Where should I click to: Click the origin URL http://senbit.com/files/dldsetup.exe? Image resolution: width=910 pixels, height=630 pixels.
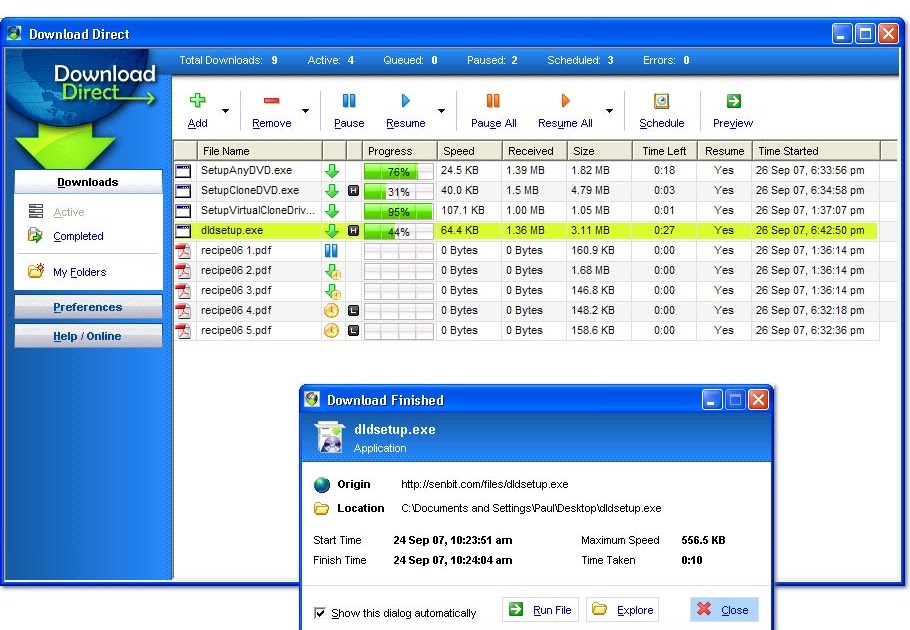[x=485, y=484]
